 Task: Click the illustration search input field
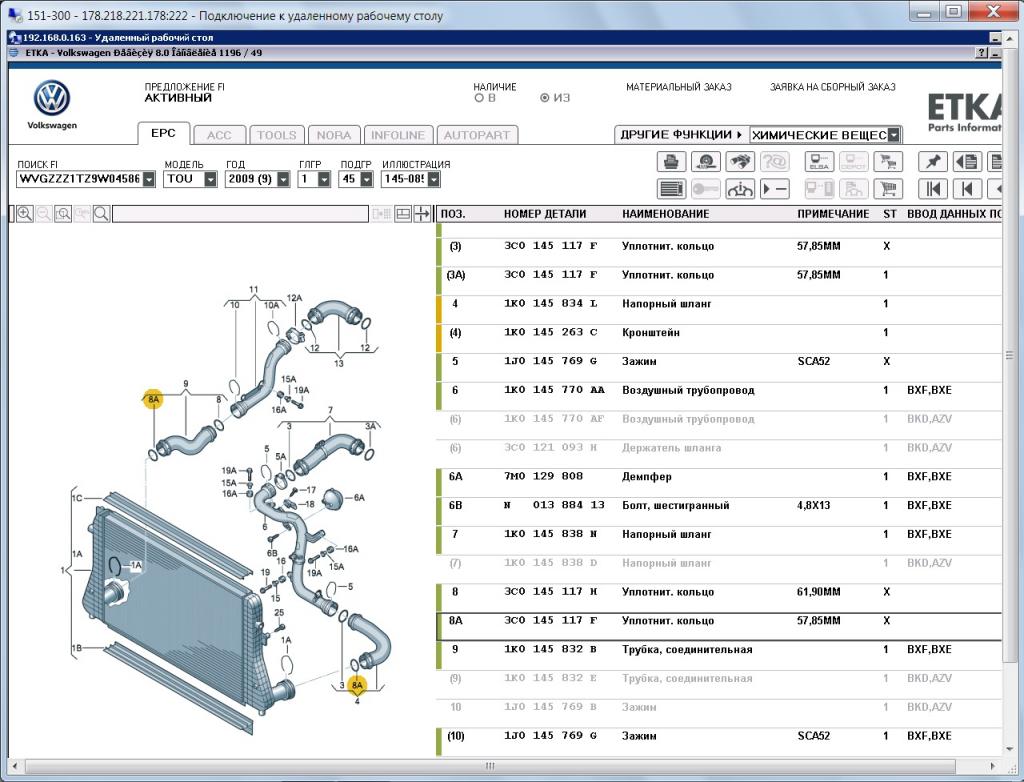(x=240, y=214)
